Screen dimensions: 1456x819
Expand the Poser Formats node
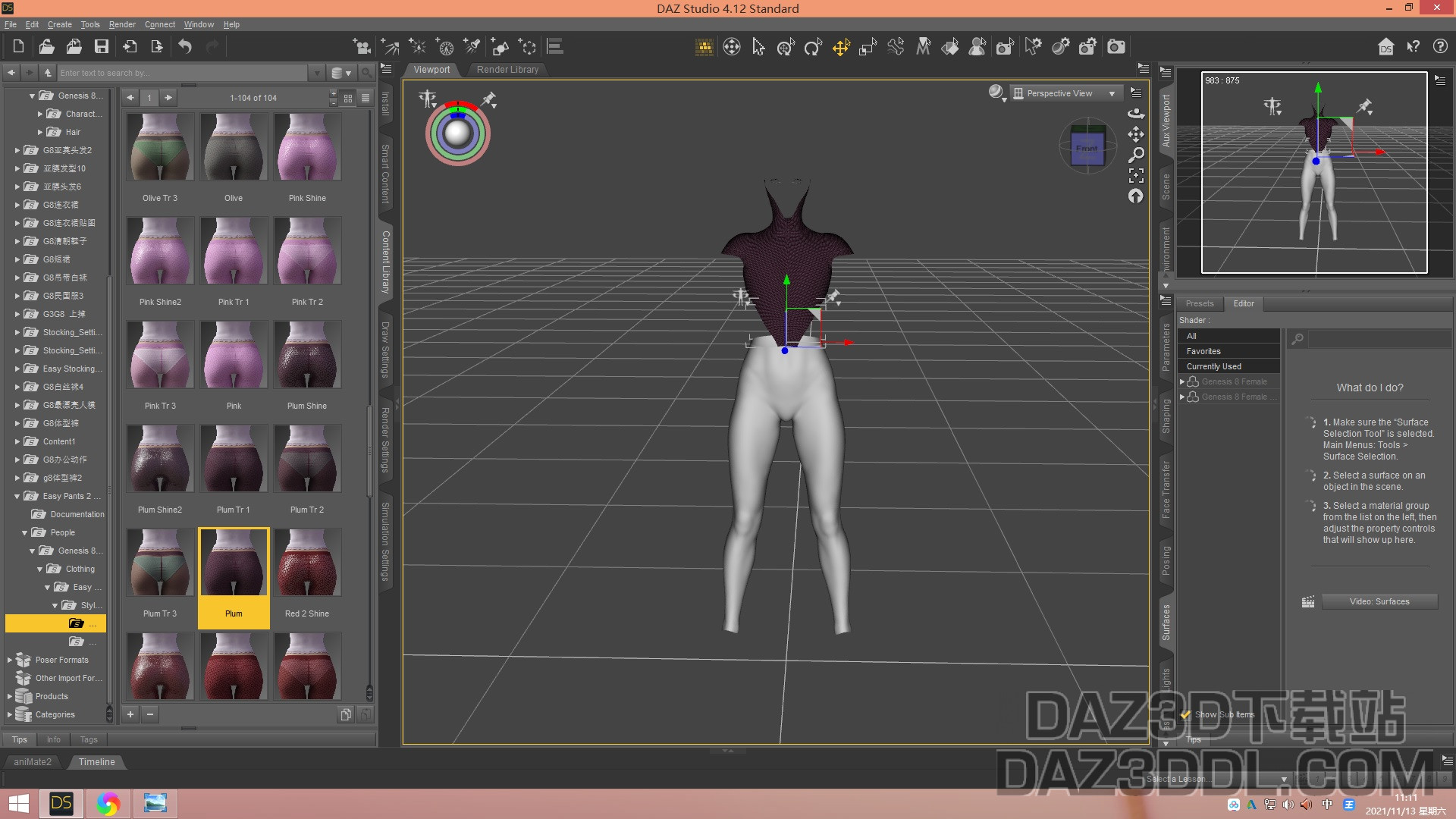coord(9,660)
